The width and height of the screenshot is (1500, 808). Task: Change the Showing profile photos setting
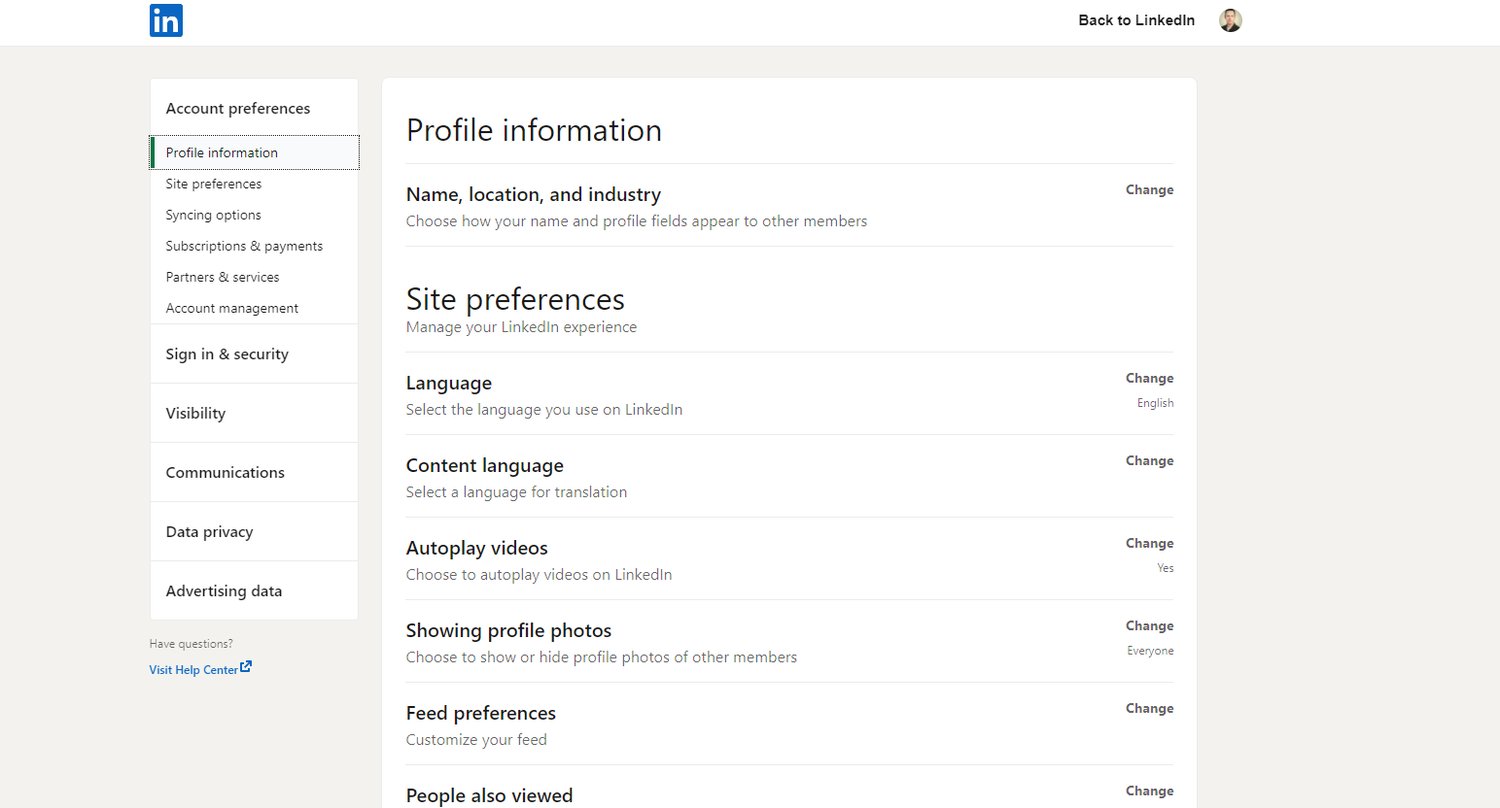(x=1149, y=625)
